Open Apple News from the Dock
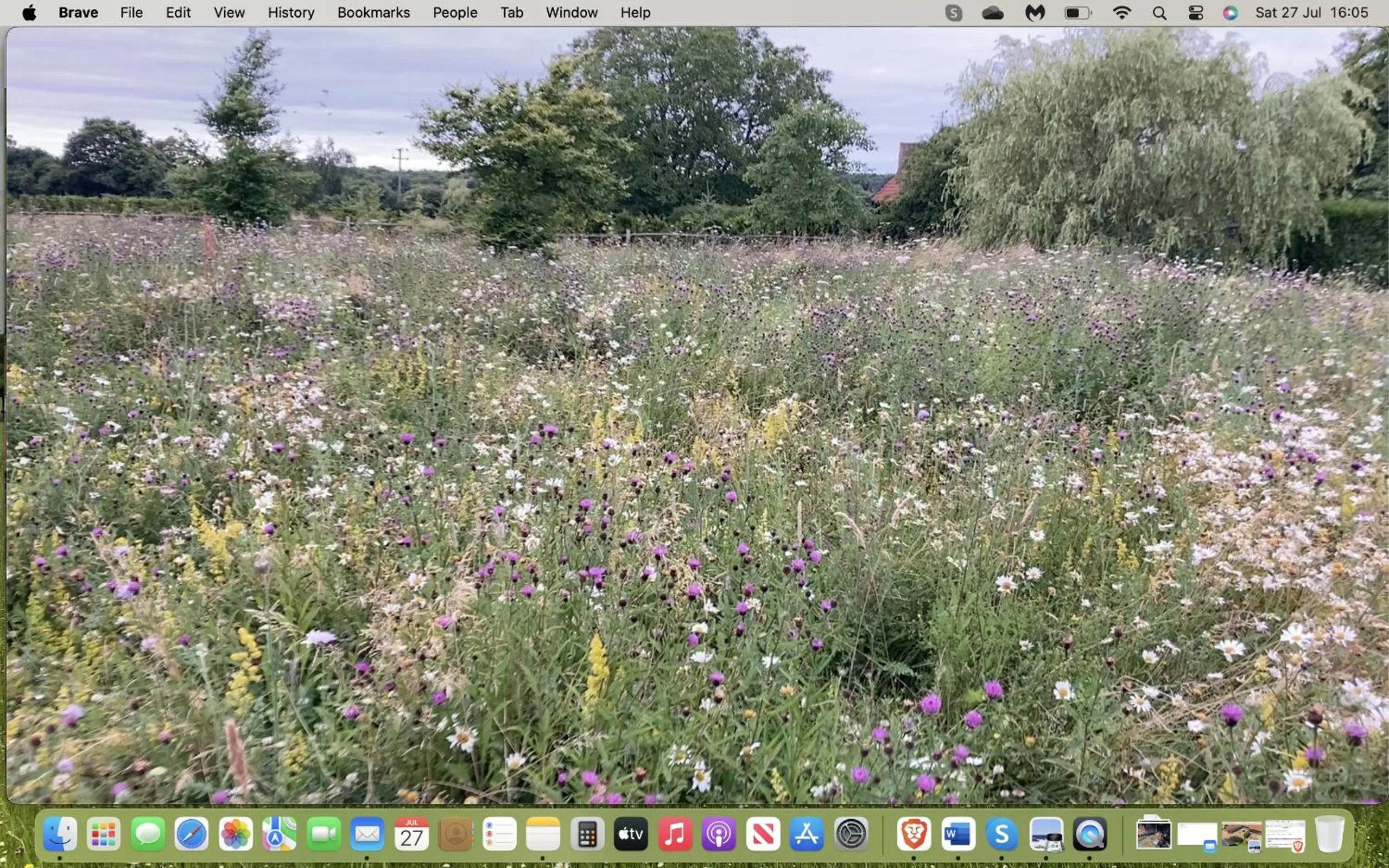The width and height of the screenshot is (1389, 868). click(x=763, y=834)
